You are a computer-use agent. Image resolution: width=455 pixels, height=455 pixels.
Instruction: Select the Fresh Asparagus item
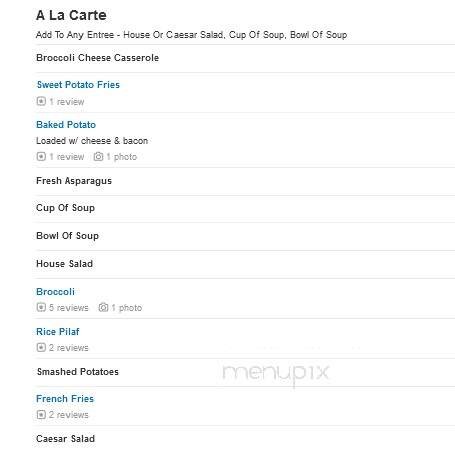[74, 181]
